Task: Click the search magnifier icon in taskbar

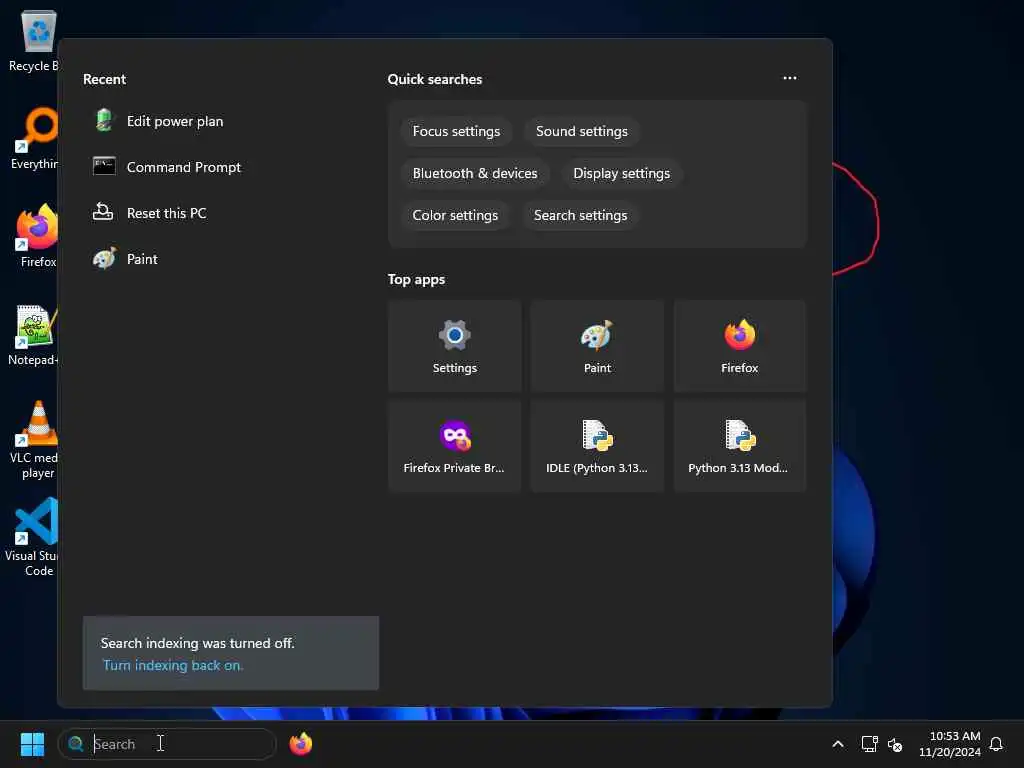Action: pos(76,744)
